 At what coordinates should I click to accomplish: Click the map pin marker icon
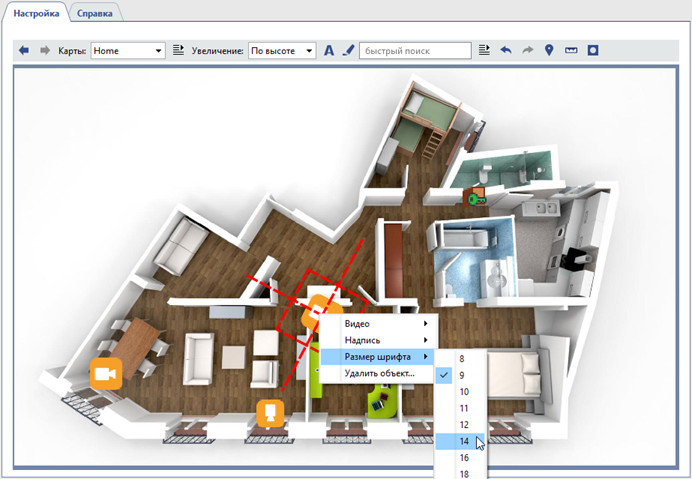549,50
